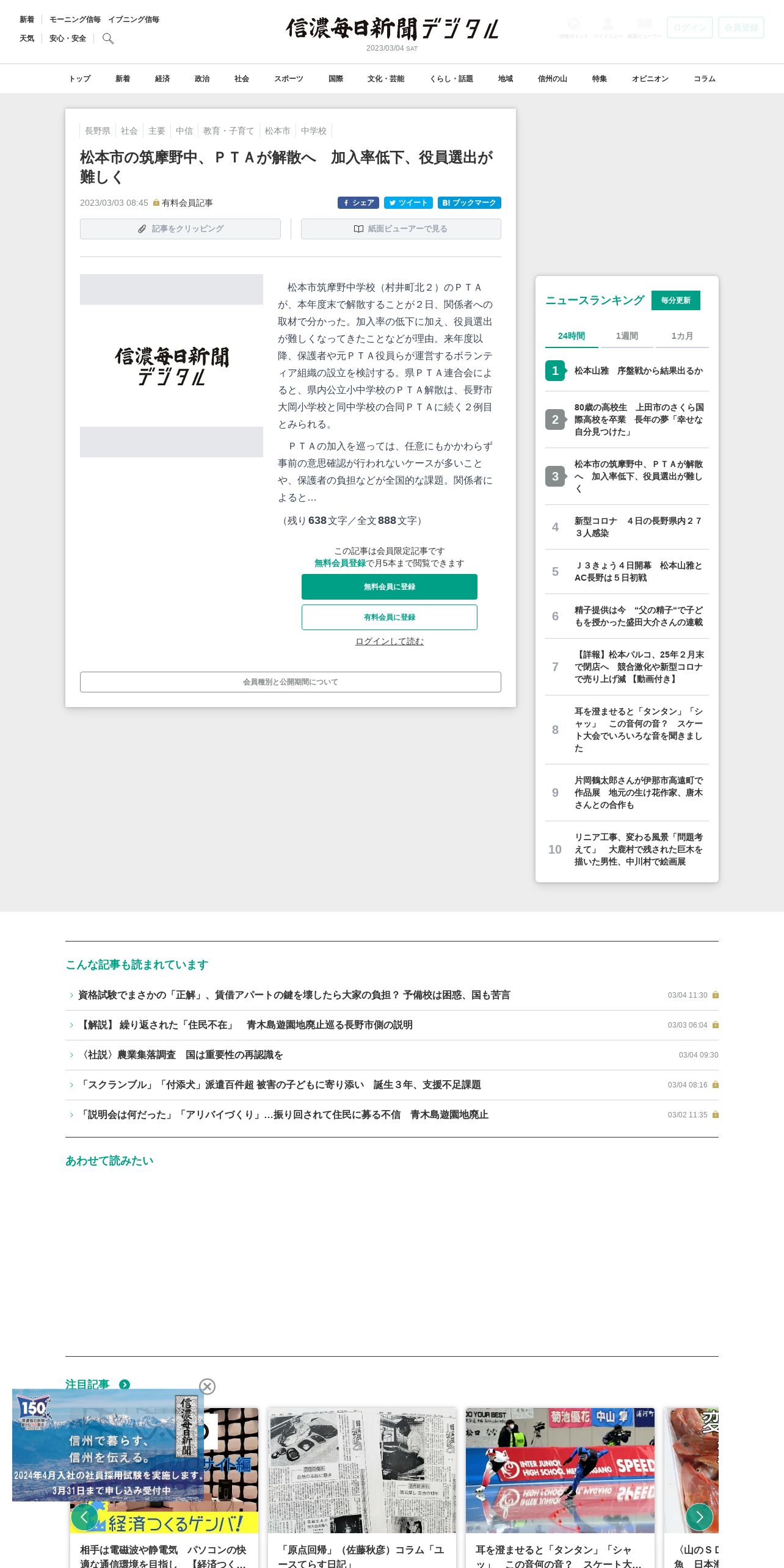Viewport: 784px width, 1568px height.
Task: Open 信州の山 navigation item
Action: click(553, 79)
